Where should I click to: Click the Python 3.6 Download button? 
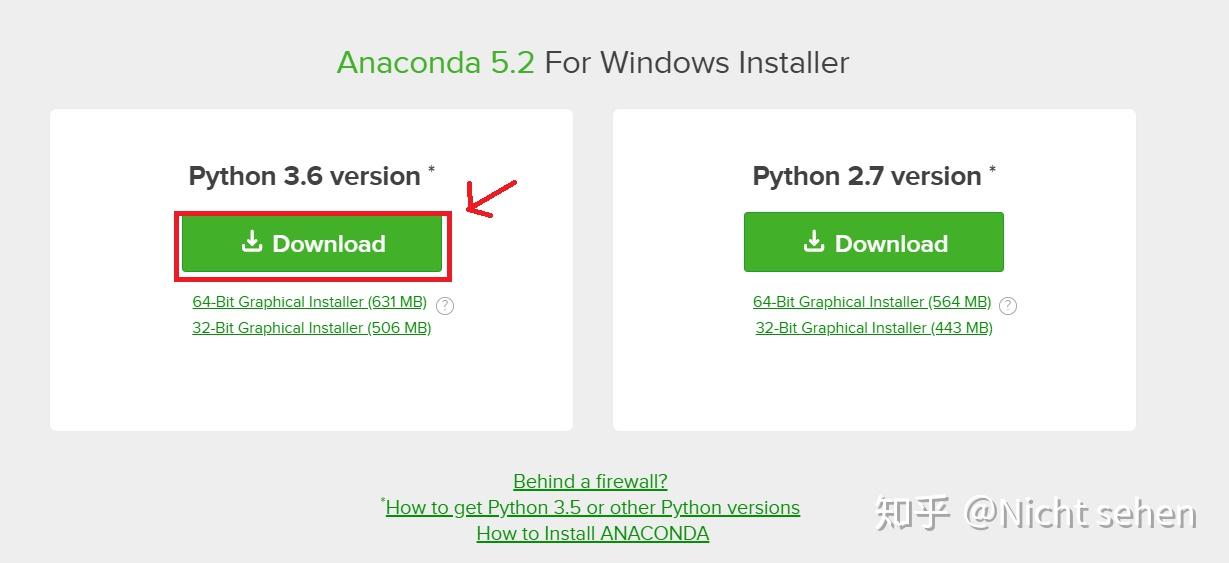coord(312,243)
